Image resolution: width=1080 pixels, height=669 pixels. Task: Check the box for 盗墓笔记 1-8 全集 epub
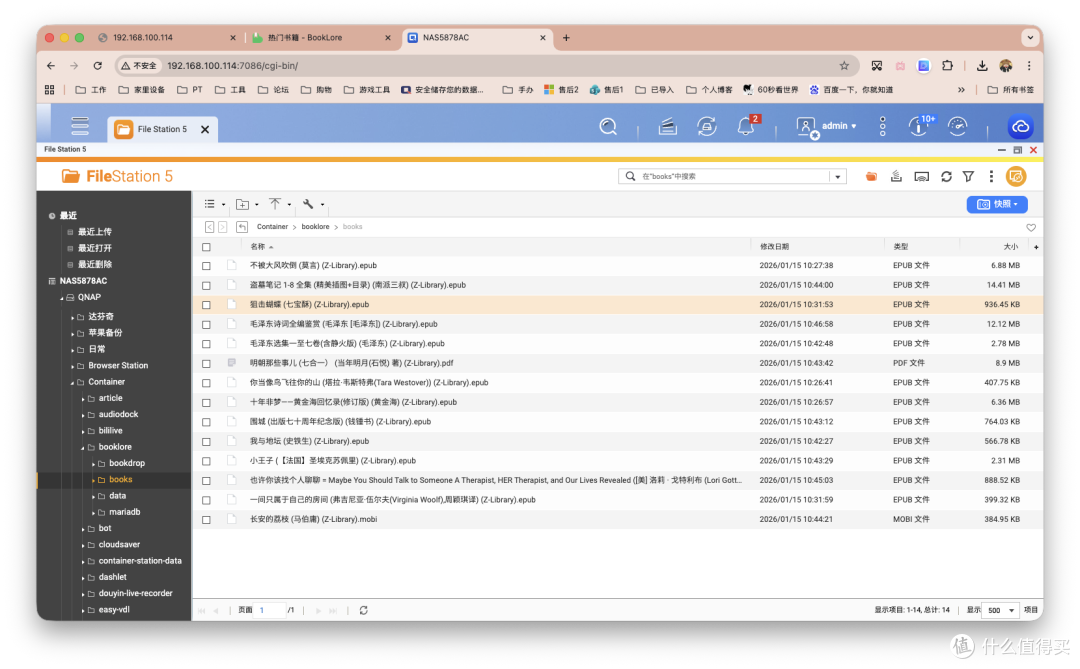point(207,285)
